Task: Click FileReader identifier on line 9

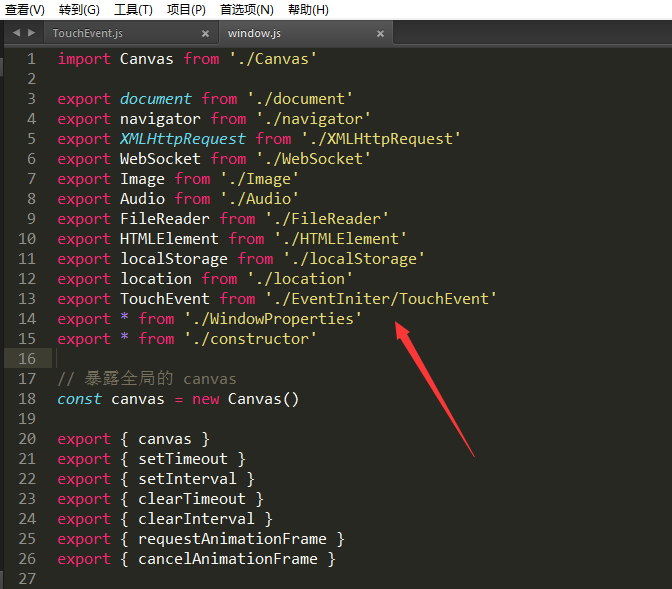Action: coord(165,219)
